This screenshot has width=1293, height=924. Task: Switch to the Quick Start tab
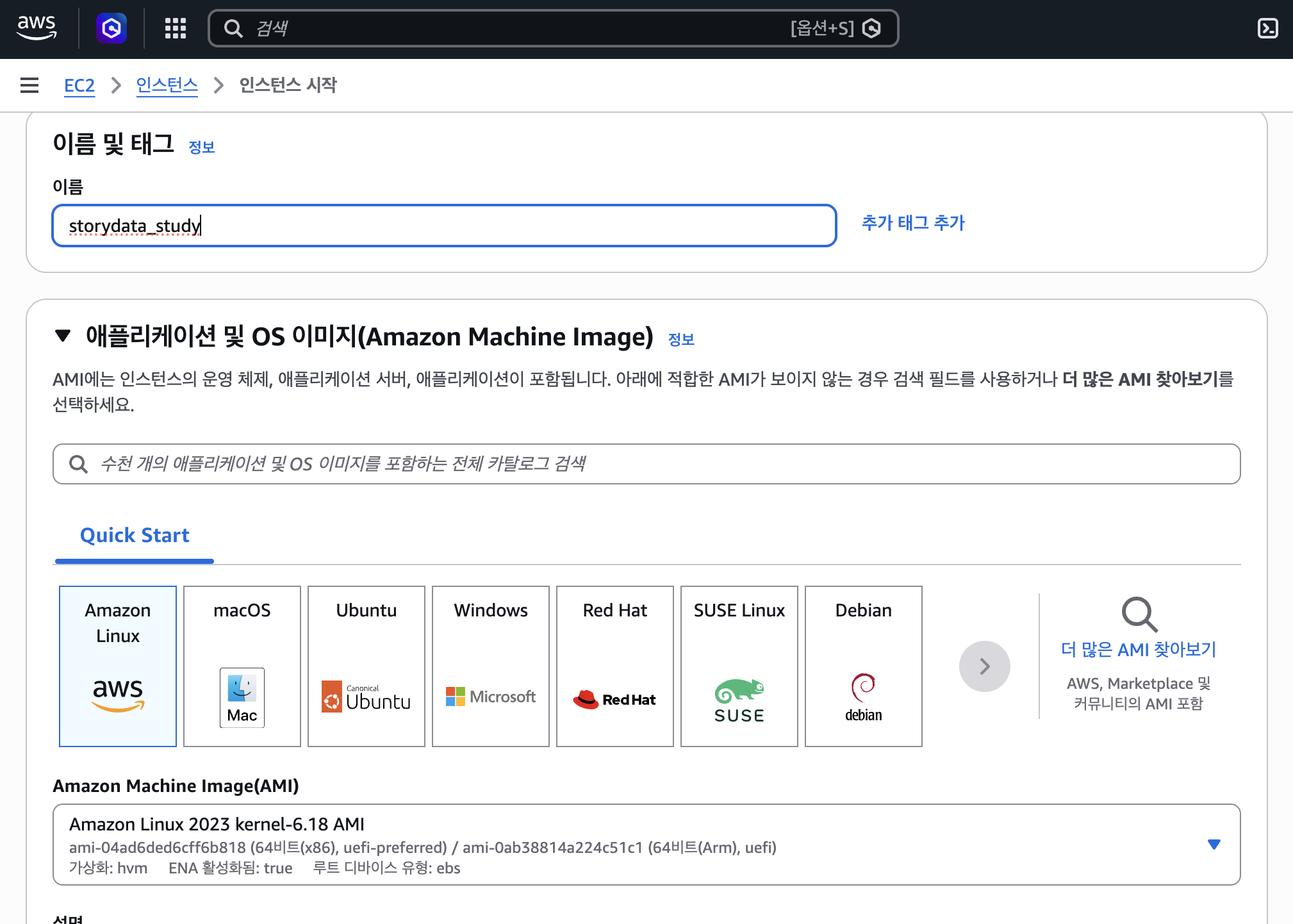pos(135,535)
